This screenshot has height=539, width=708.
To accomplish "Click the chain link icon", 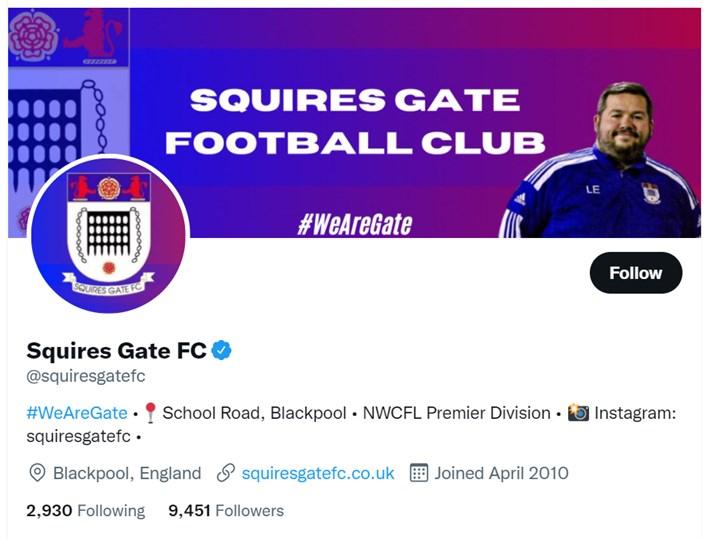I will coord(226,473).
